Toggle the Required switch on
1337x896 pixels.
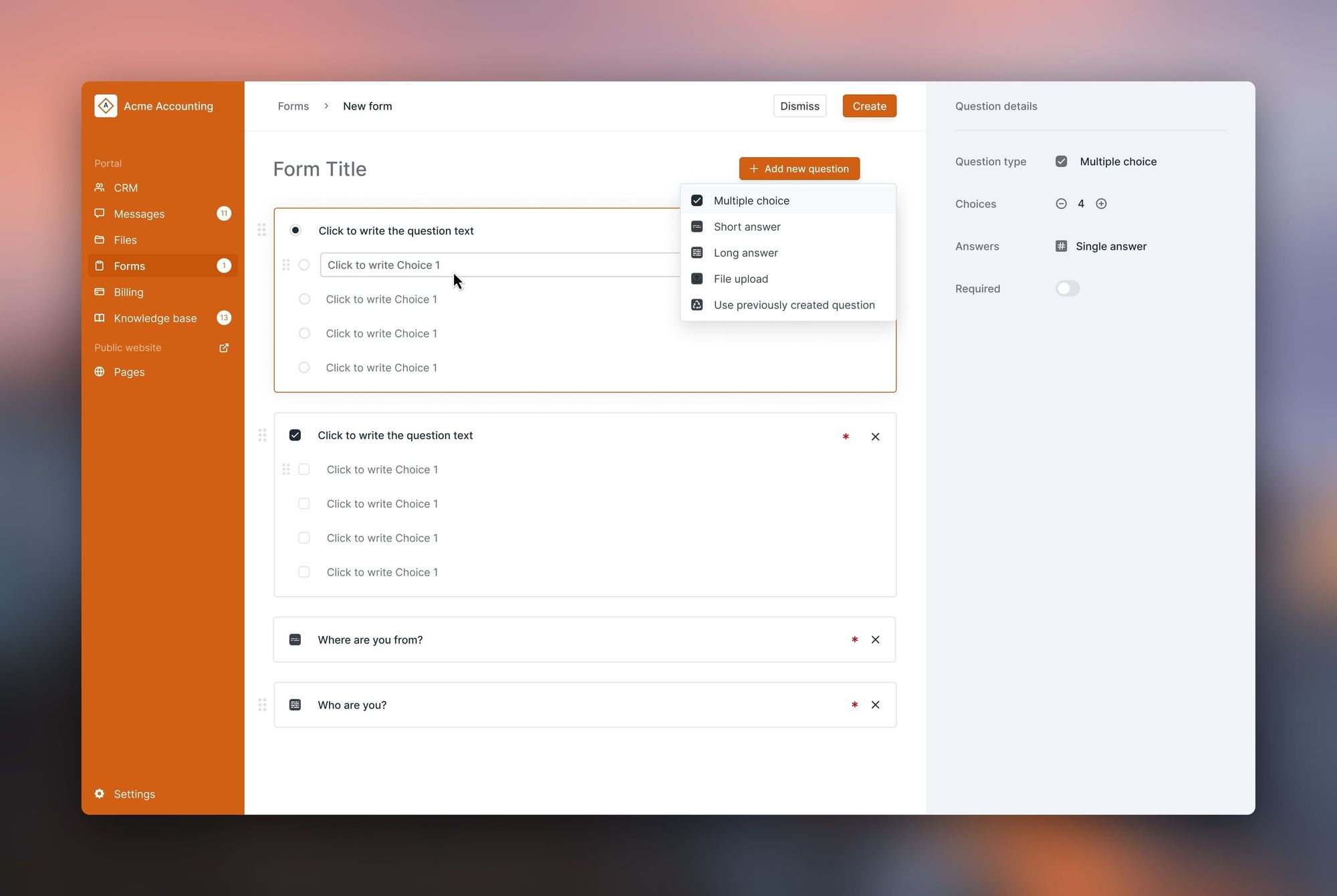(1068, 289)
